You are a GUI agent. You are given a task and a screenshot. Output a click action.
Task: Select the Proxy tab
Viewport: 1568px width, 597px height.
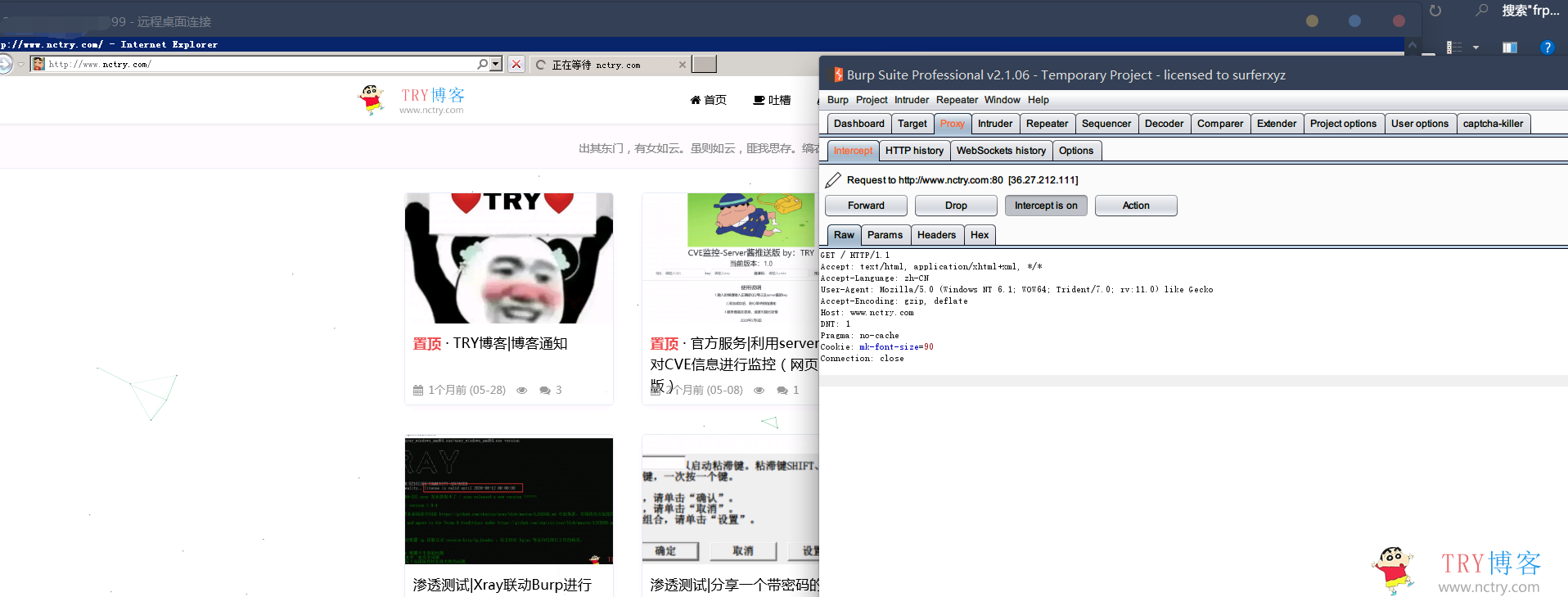point(953,124)
